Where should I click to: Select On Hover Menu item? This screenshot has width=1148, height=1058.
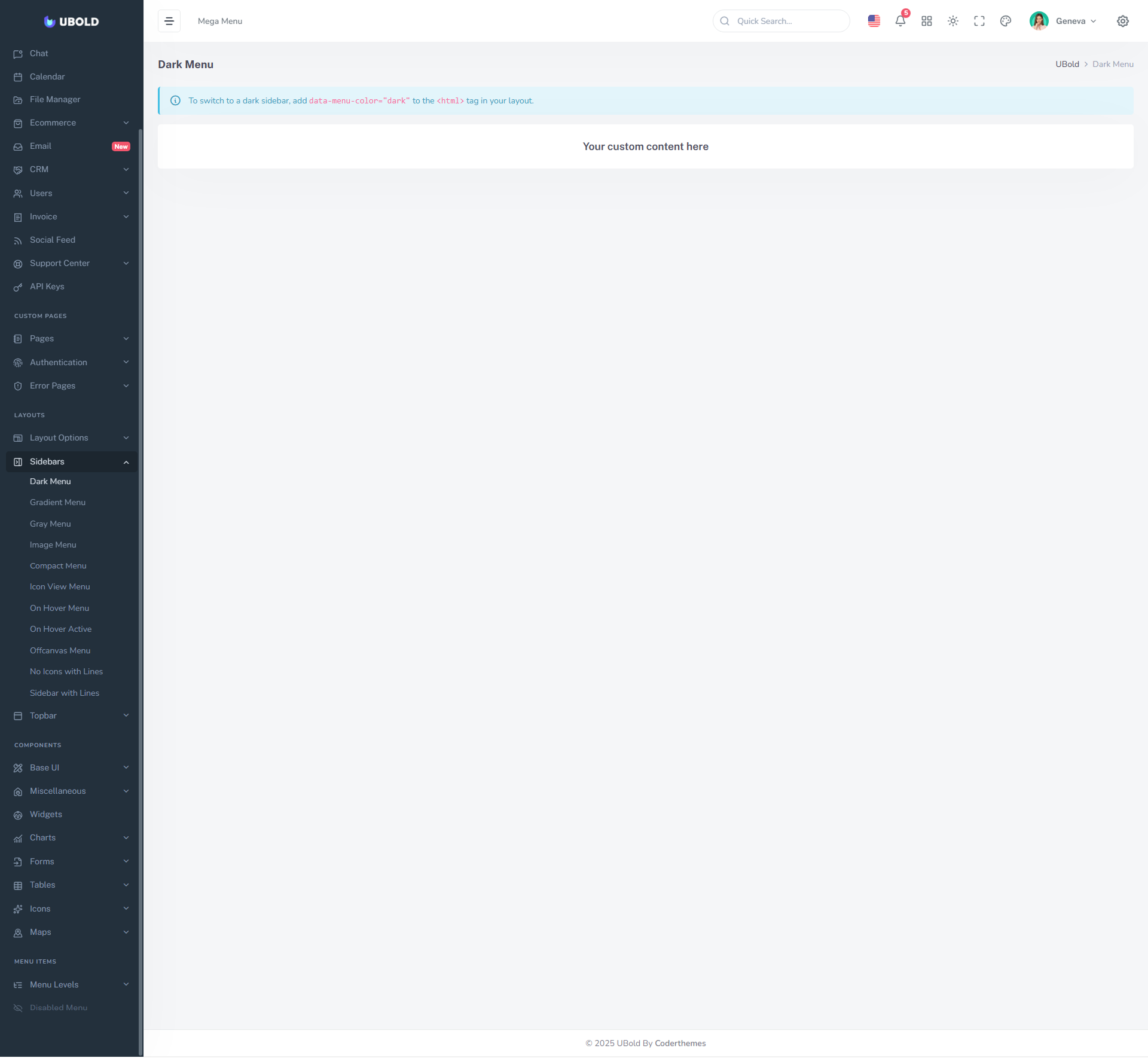point(59,608)
